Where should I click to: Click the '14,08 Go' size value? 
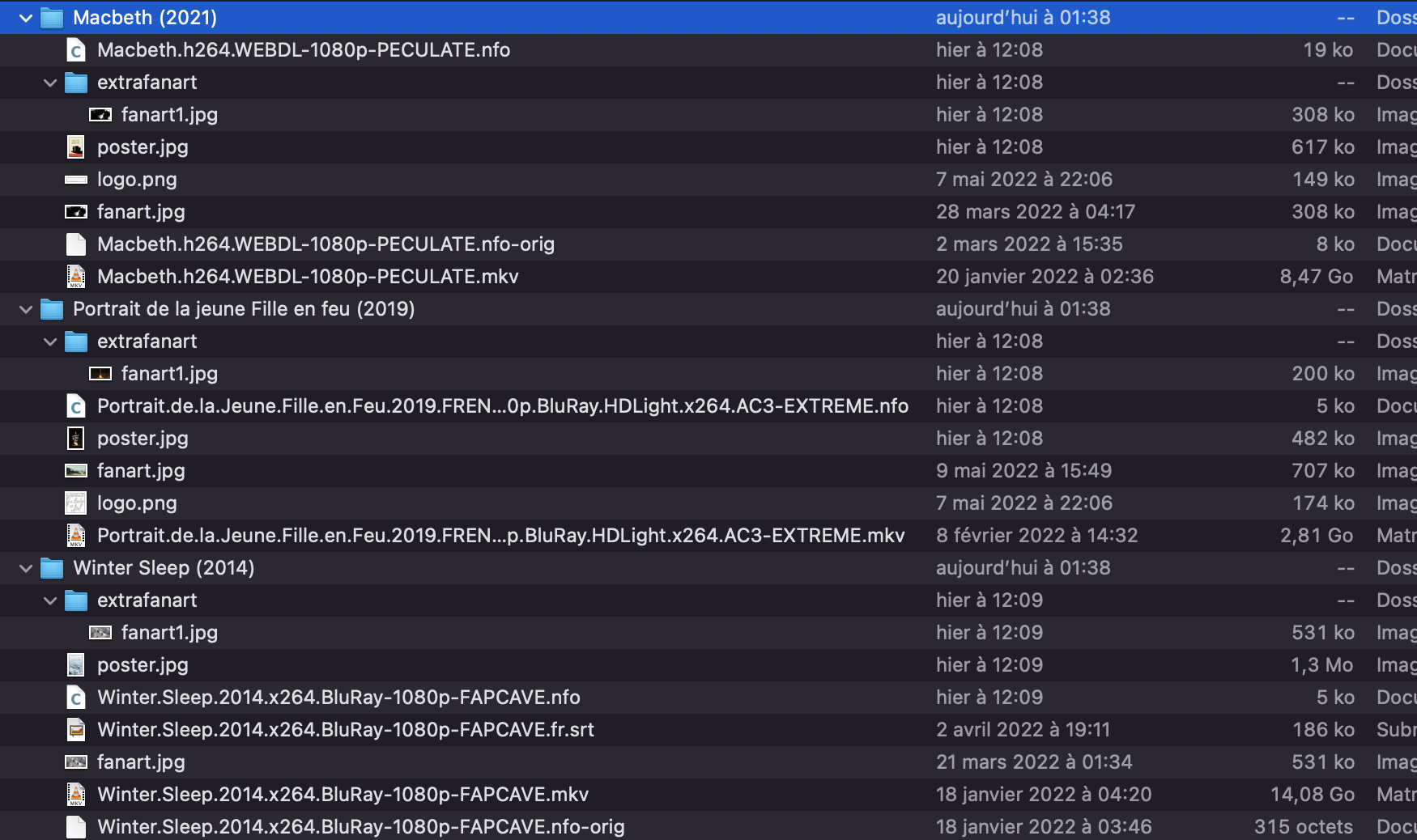coord(1312,795)
